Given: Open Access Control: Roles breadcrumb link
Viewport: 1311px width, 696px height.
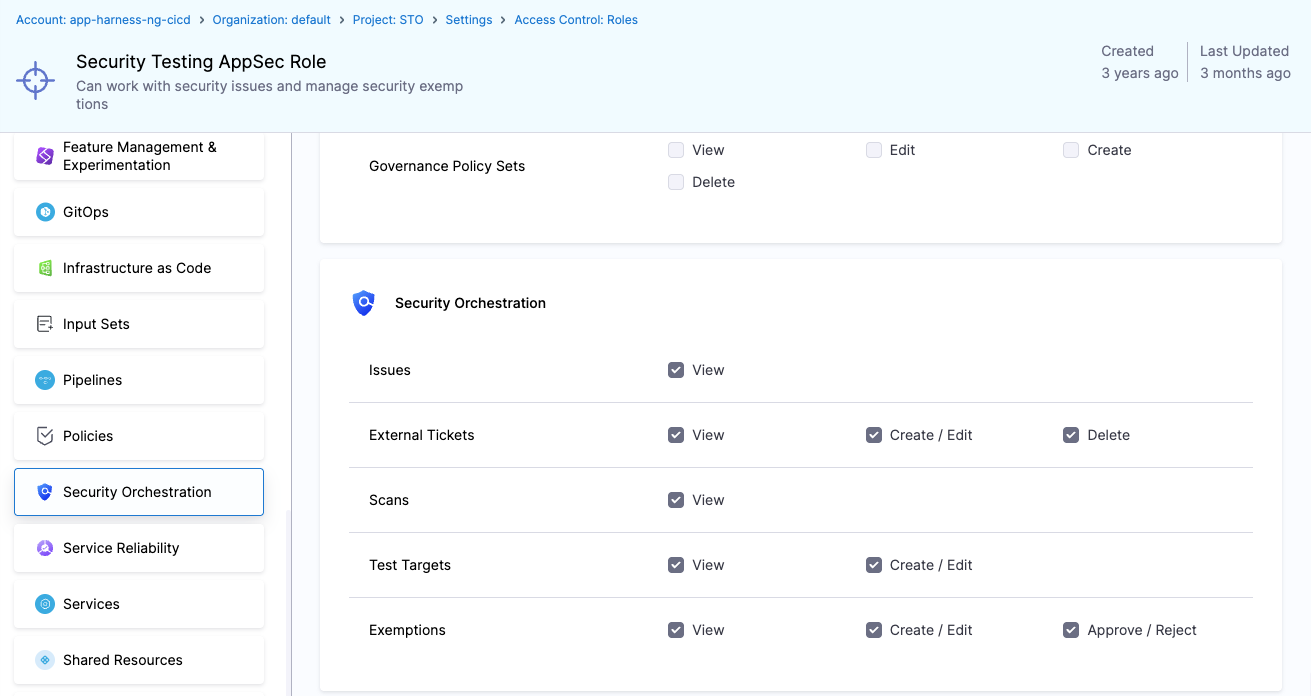Looking at the screenshot, I should tap(576, 20).
